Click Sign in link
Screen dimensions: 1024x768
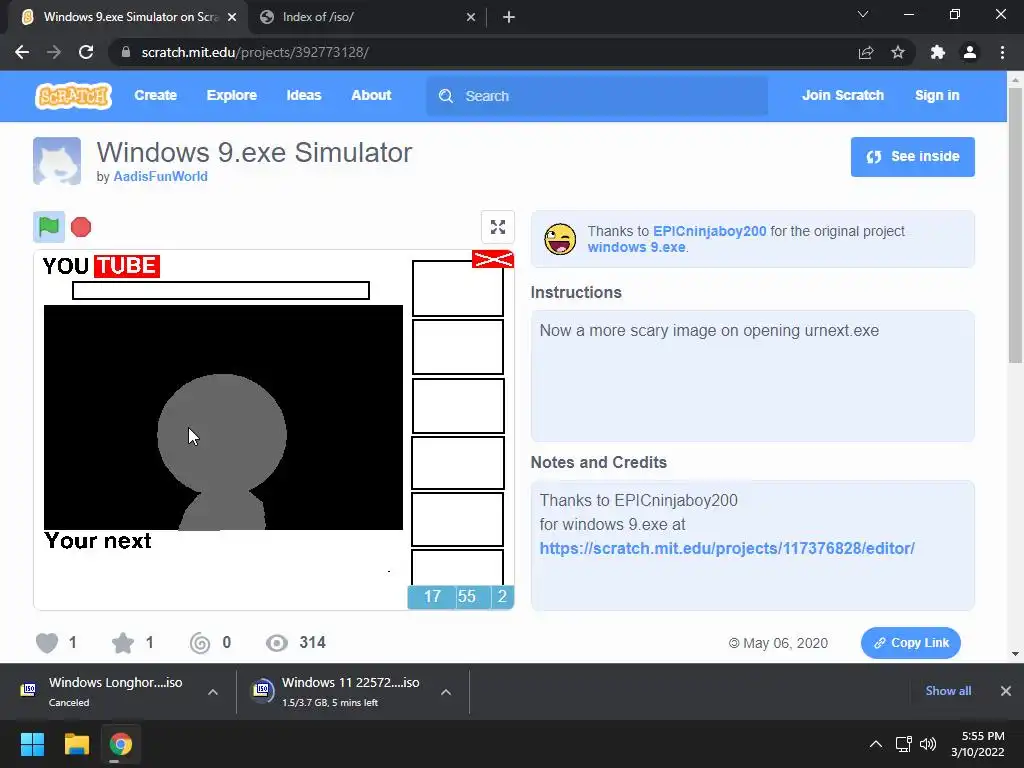[937, 95]
